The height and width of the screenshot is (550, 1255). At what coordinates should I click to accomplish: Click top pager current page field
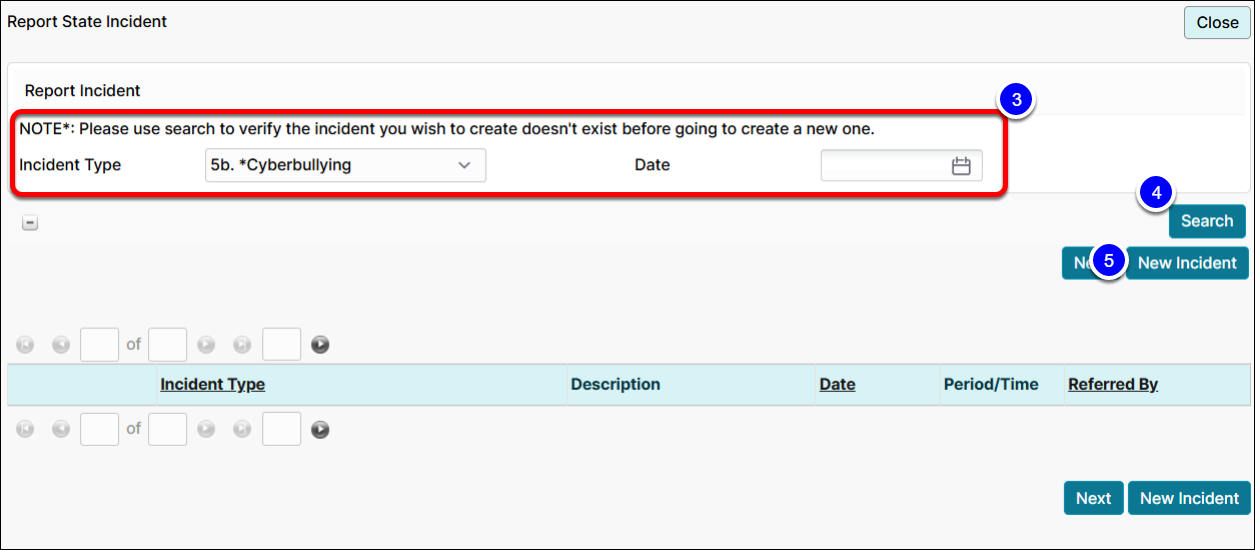[x=99, y=344]
